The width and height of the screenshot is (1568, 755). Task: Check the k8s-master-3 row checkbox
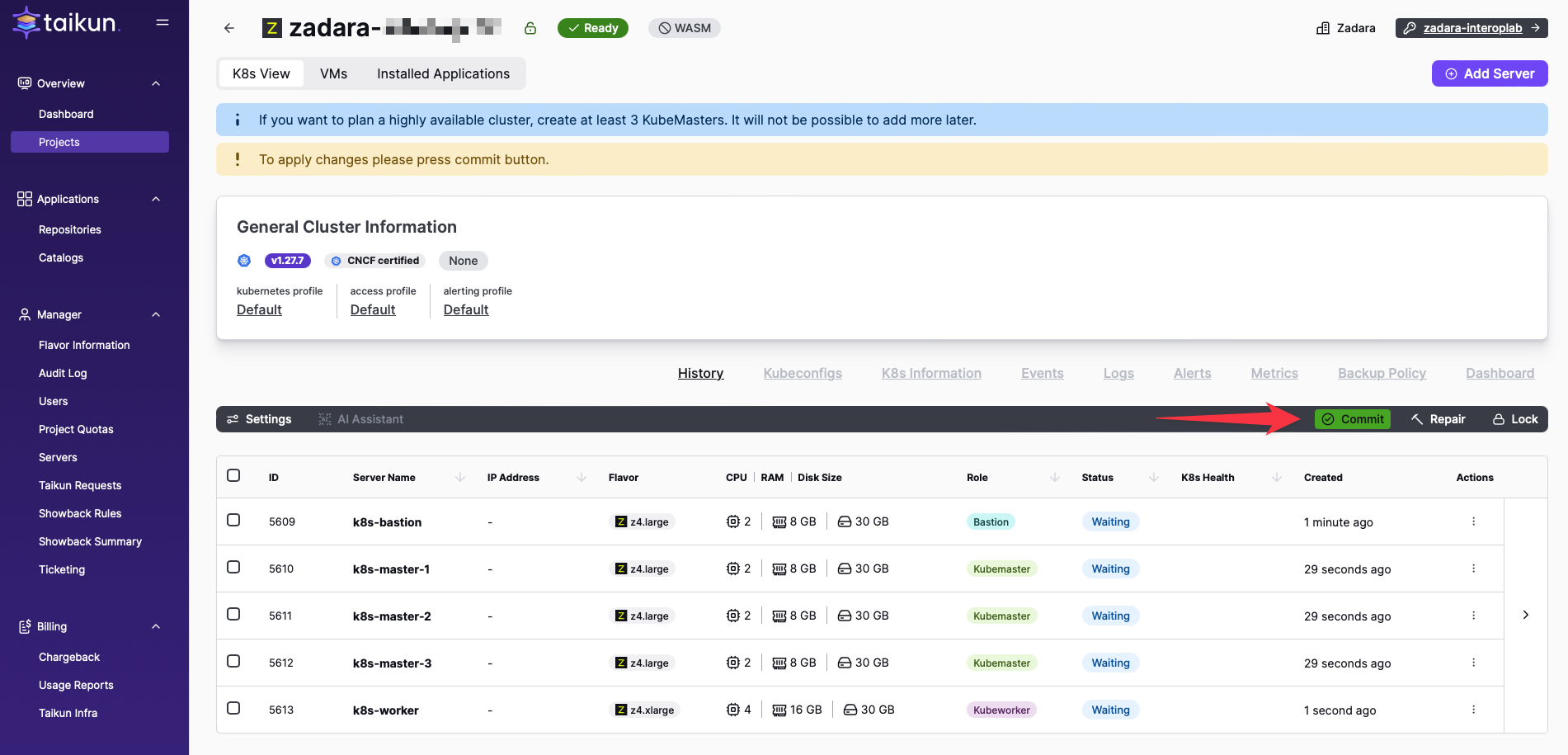click(x=233, y=661)
